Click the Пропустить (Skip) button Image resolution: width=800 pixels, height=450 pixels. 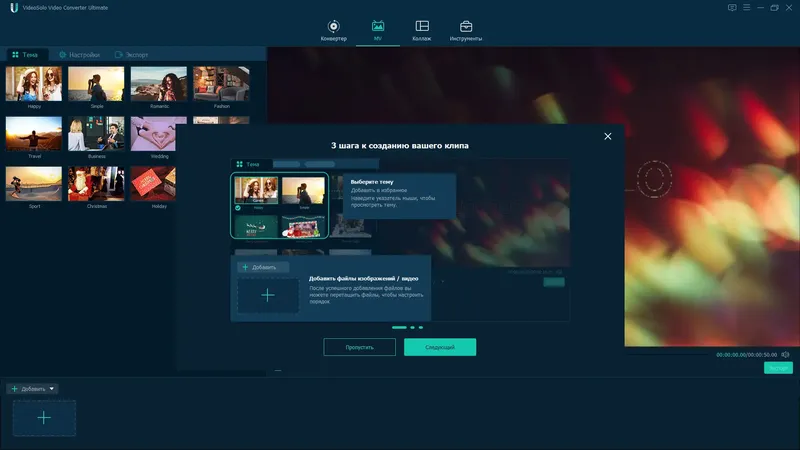point(359,347)
